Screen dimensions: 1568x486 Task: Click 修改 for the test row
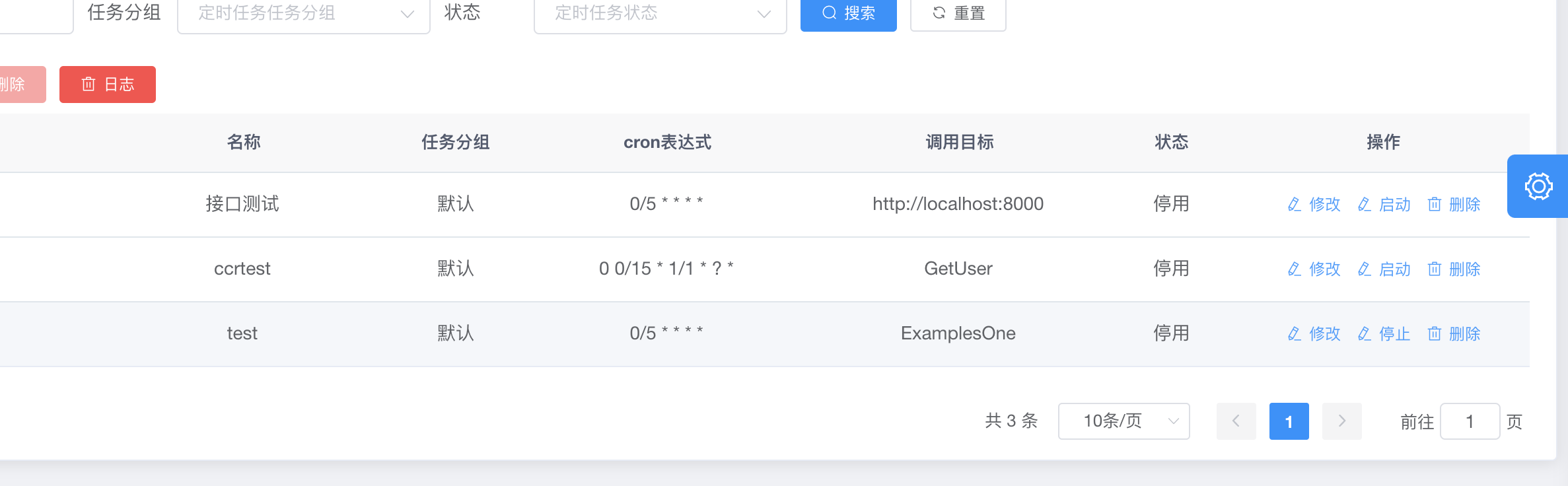1314,334
